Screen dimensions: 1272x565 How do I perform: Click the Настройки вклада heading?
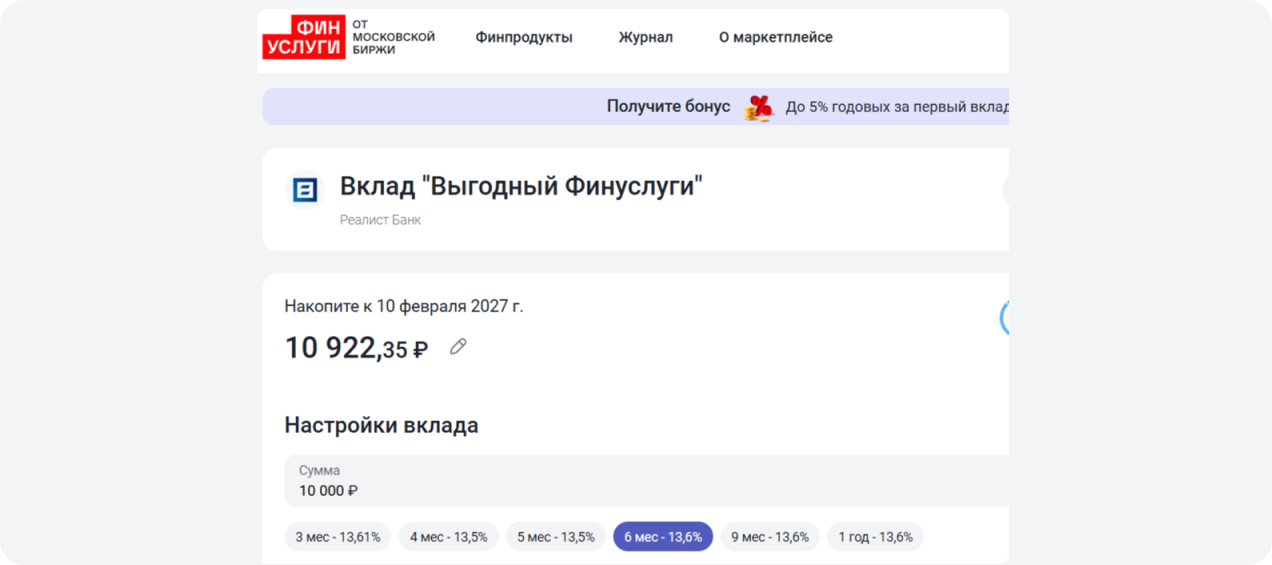(381, 425)
